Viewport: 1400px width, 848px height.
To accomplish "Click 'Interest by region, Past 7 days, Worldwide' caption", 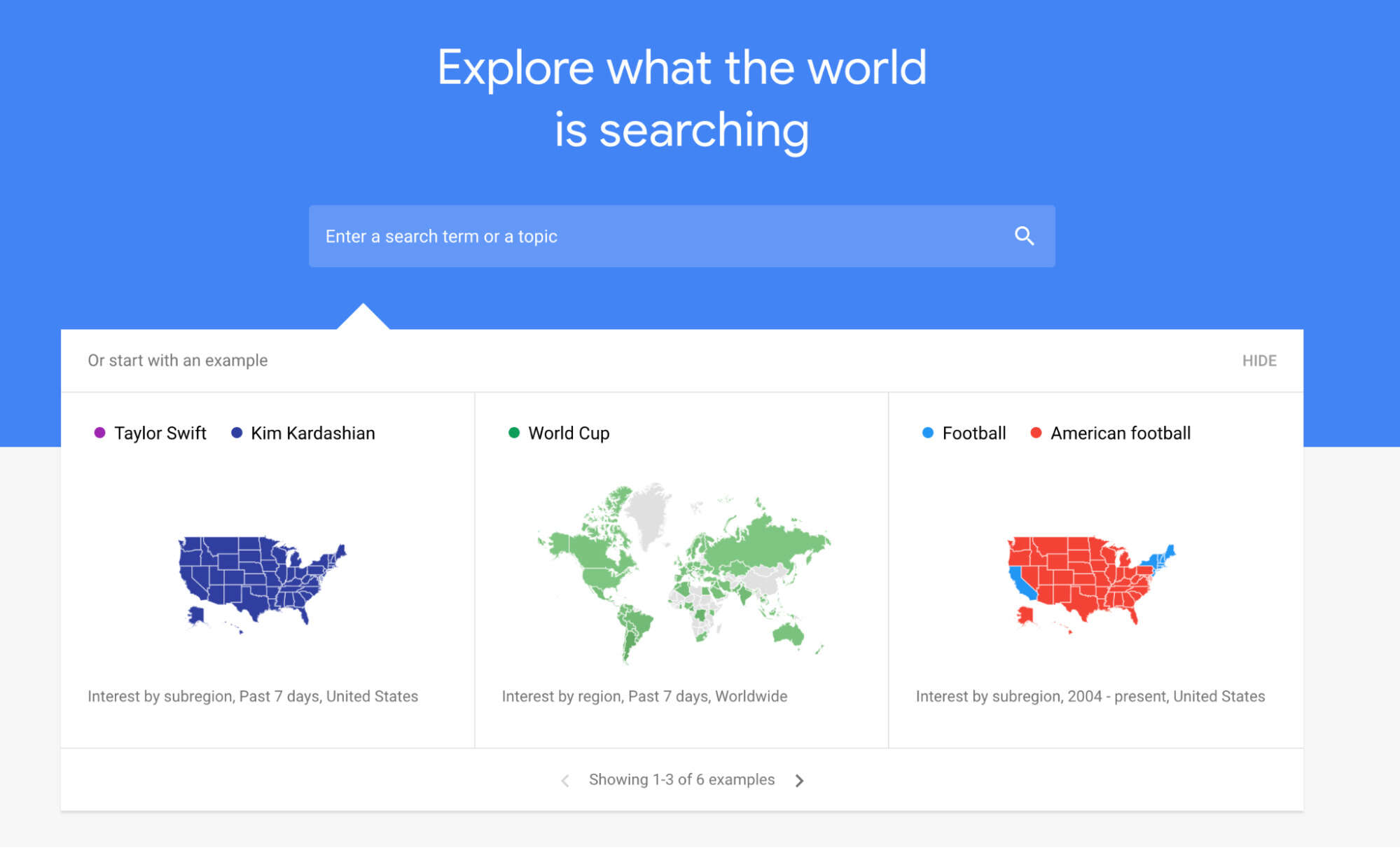I will (644, 697).
